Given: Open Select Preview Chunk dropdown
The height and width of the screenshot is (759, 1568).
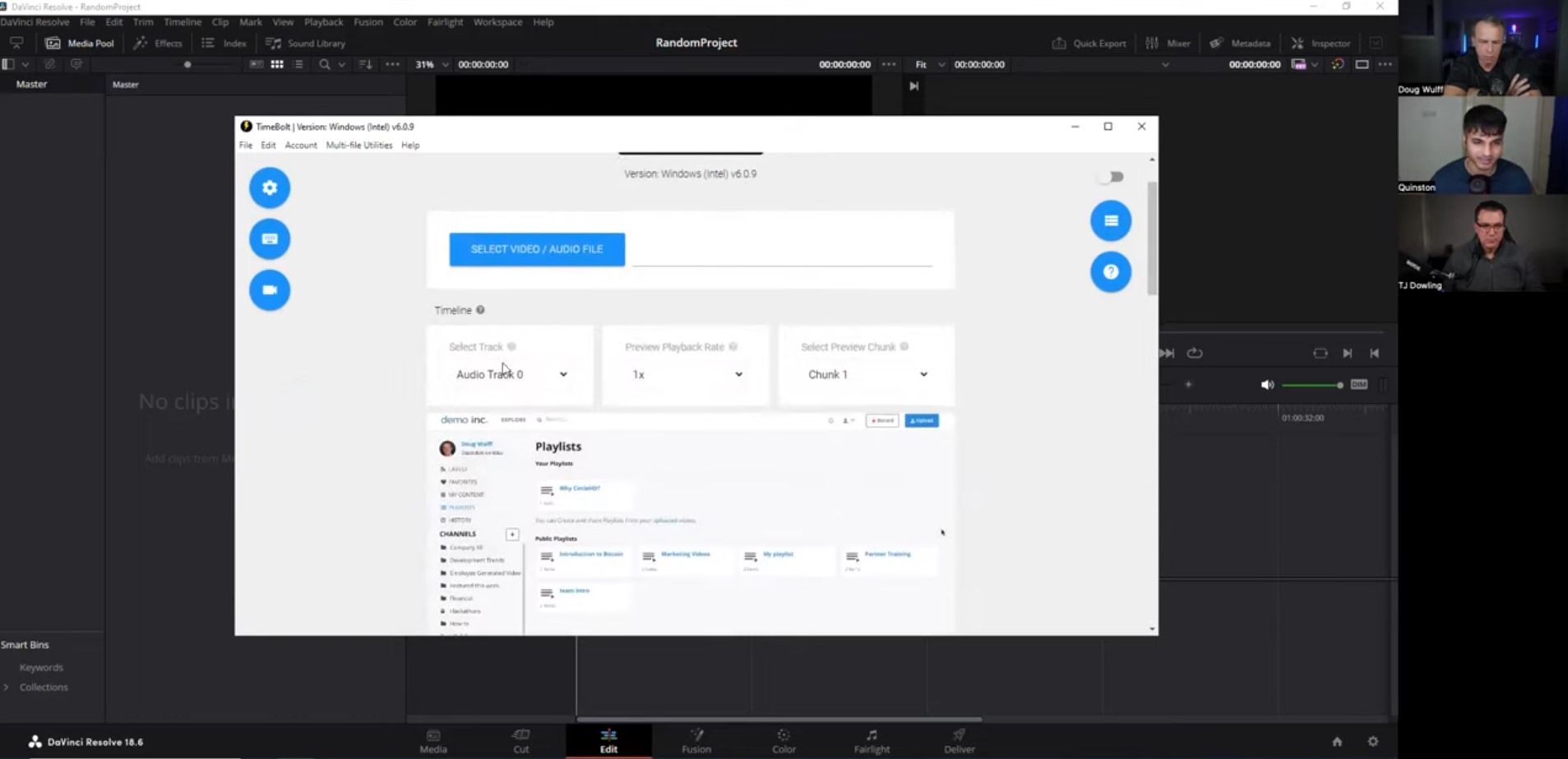Looking at the screenshot, I should (867, 374).
